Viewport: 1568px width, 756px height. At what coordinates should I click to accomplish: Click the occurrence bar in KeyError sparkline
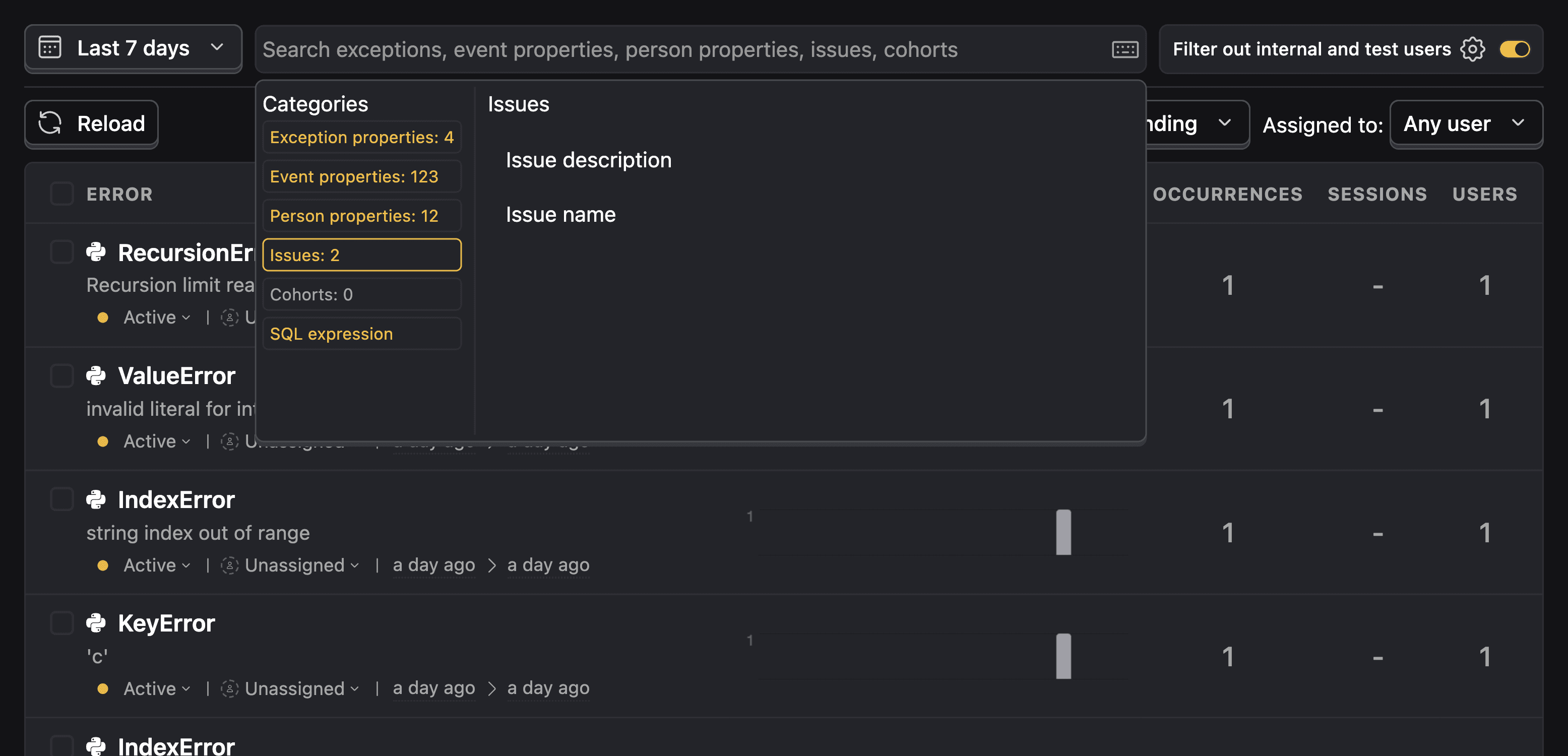point(1063,656)
